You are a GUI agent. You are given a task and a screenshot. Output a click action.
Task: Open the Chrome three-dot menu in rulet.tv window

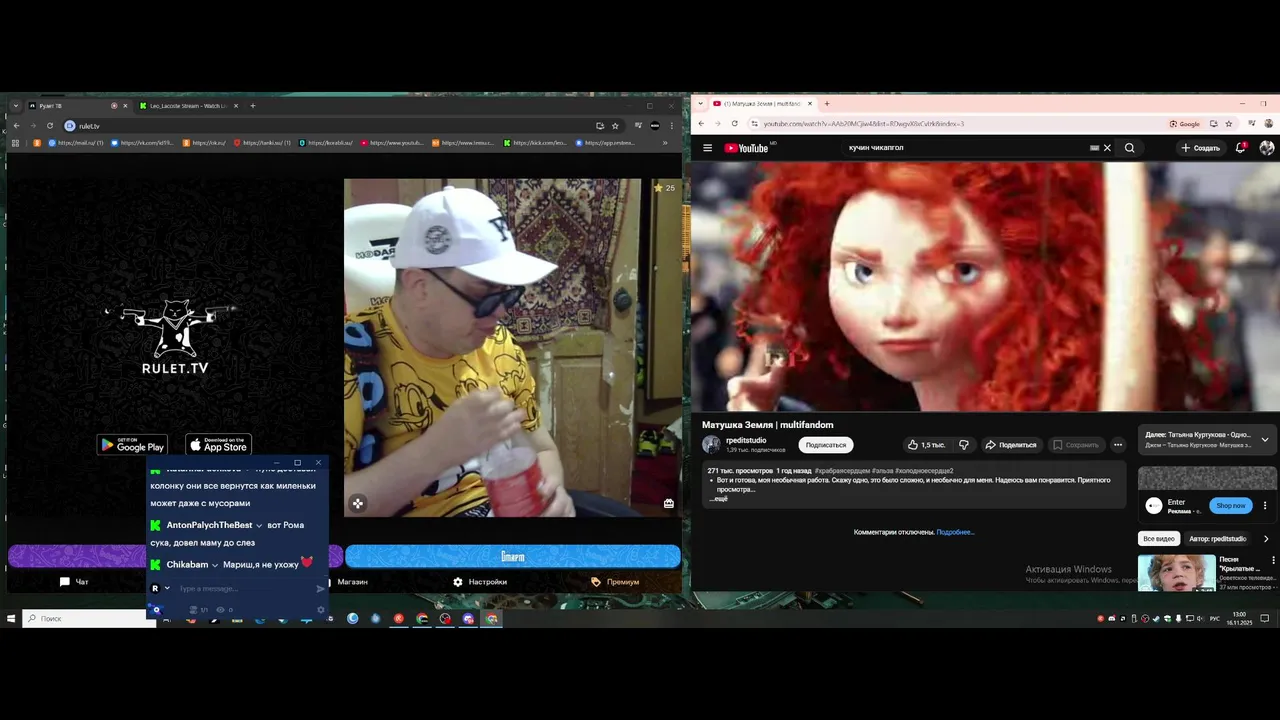pyautogui.click(x=670, y=125)
